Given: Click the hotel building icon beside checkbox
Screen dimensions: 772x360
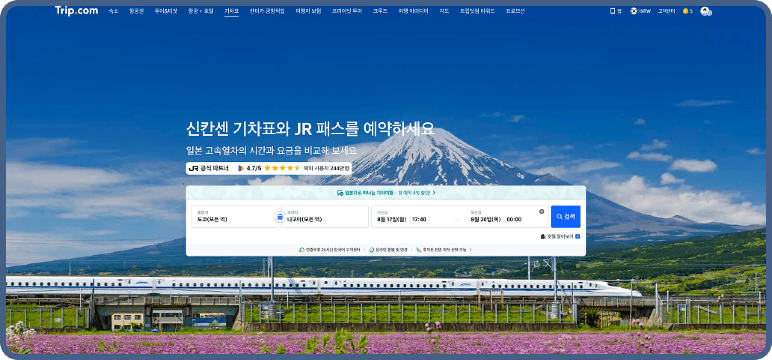Looking at the screenshot, I should (543, 236).
